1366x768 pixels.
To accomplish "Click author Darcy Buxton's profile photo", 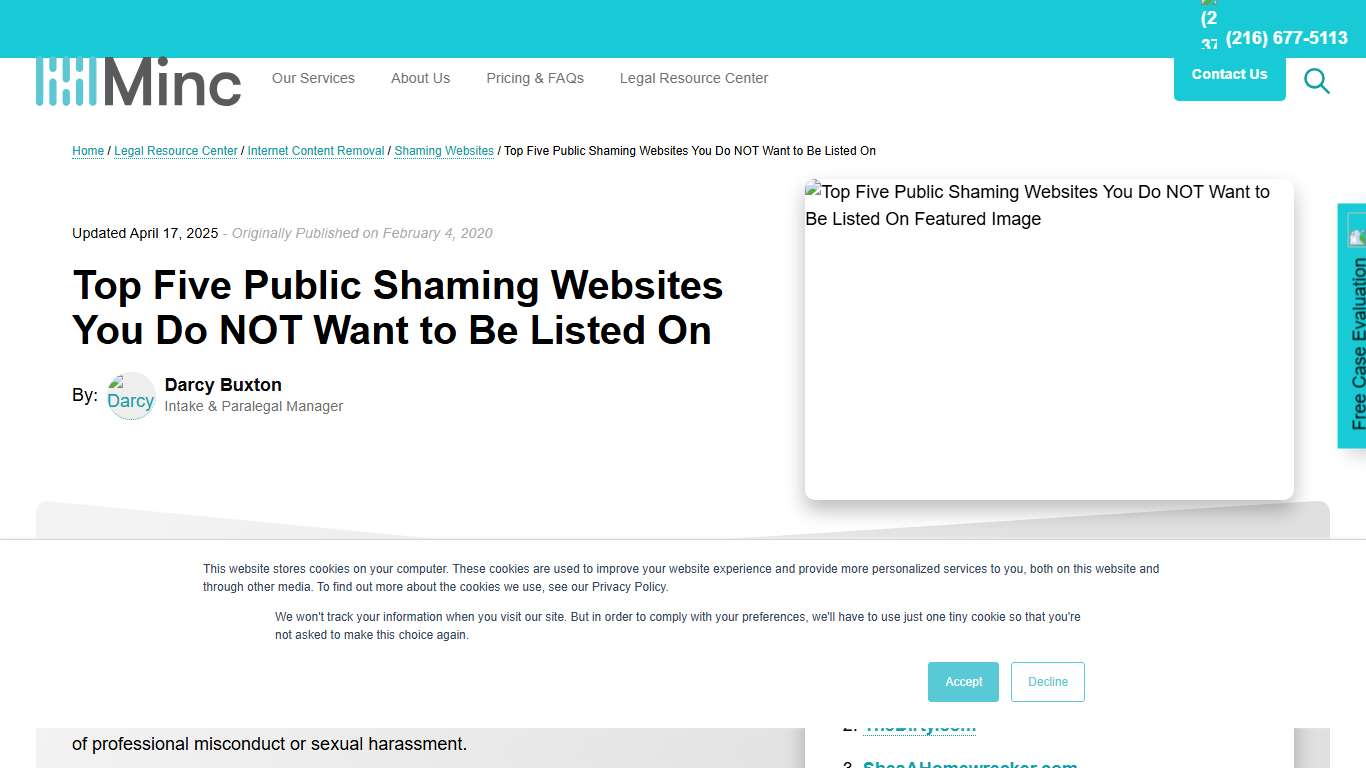I will point(130,396).
